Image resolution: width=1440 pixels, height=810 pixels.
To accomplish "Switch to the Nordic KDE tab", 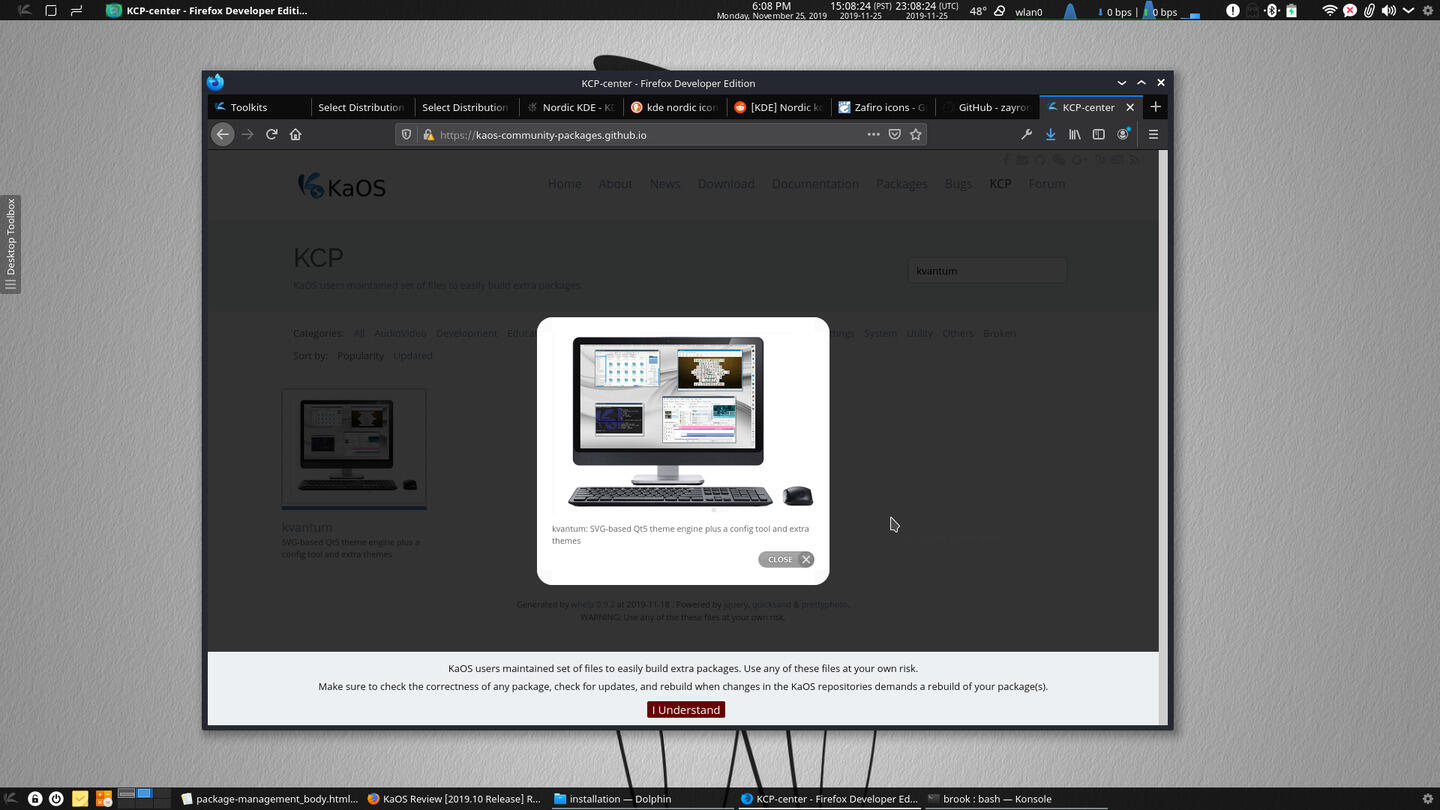I will tap(570, 107).
